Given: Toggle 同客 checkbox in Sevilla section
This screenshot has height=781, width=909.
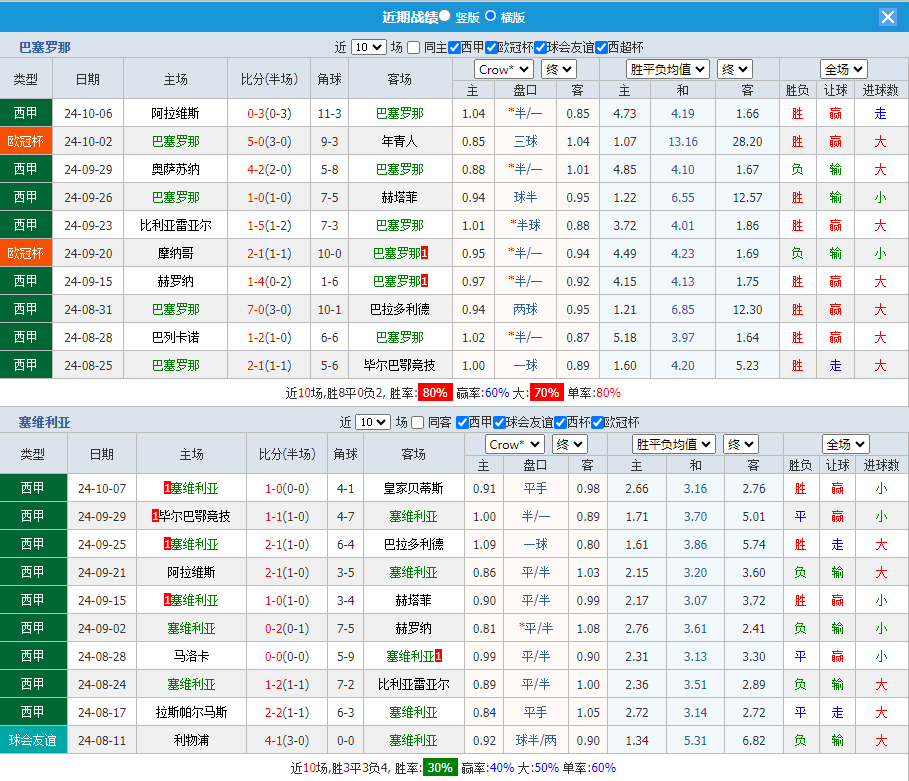Looking at the screenshot, I should pos(419,422).
